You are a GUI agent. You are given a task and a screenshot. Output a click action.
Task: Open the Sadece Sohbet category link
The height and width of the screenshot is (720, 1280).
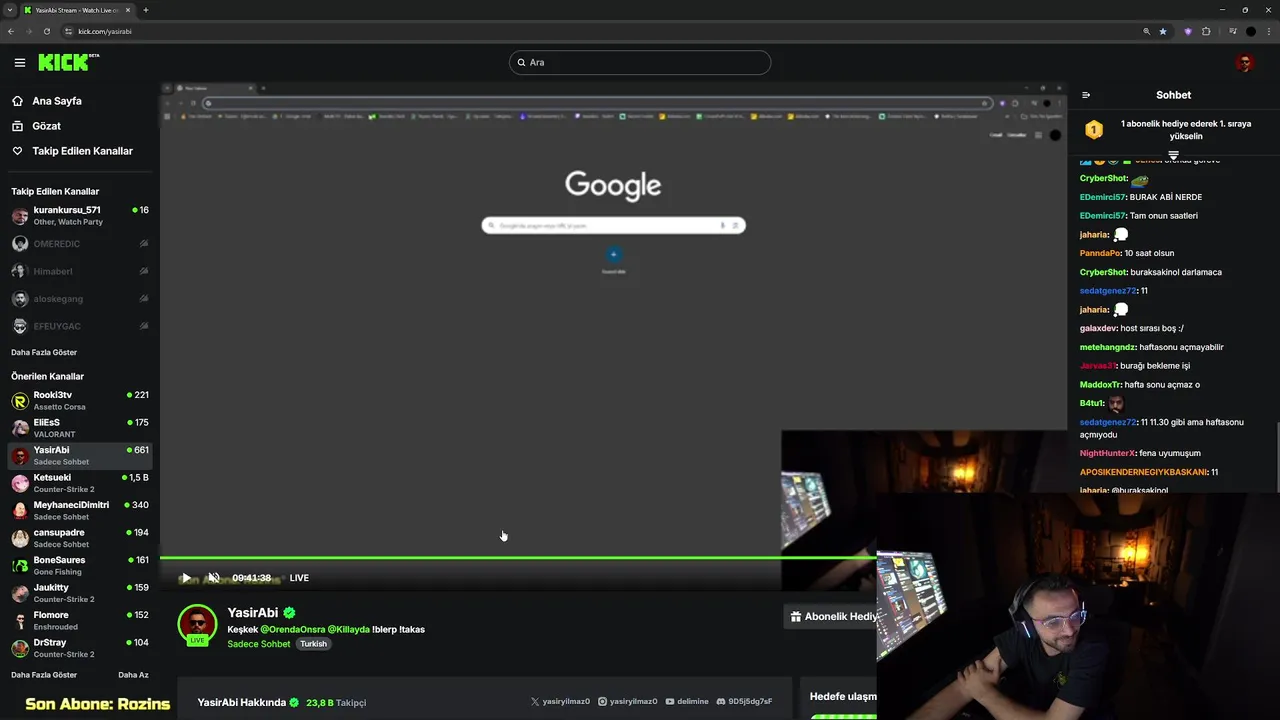(259, 644)
